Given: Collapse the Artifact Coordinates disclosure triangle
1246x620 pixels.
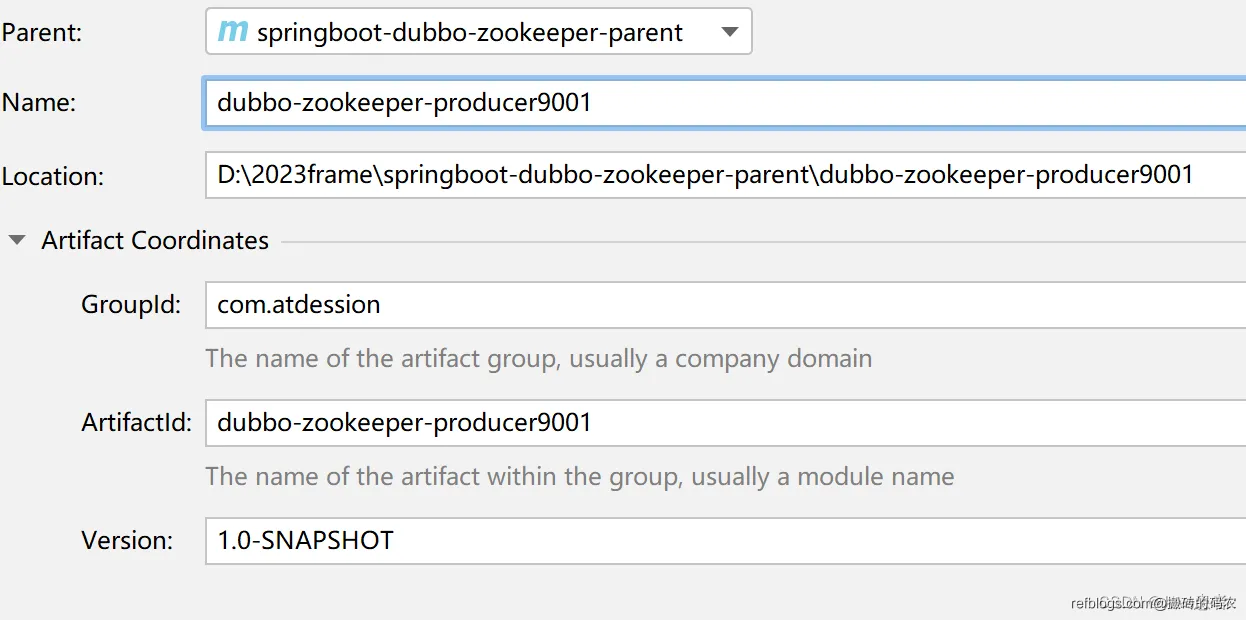Looking at the screenshot, I should click(x=17, y=240).
